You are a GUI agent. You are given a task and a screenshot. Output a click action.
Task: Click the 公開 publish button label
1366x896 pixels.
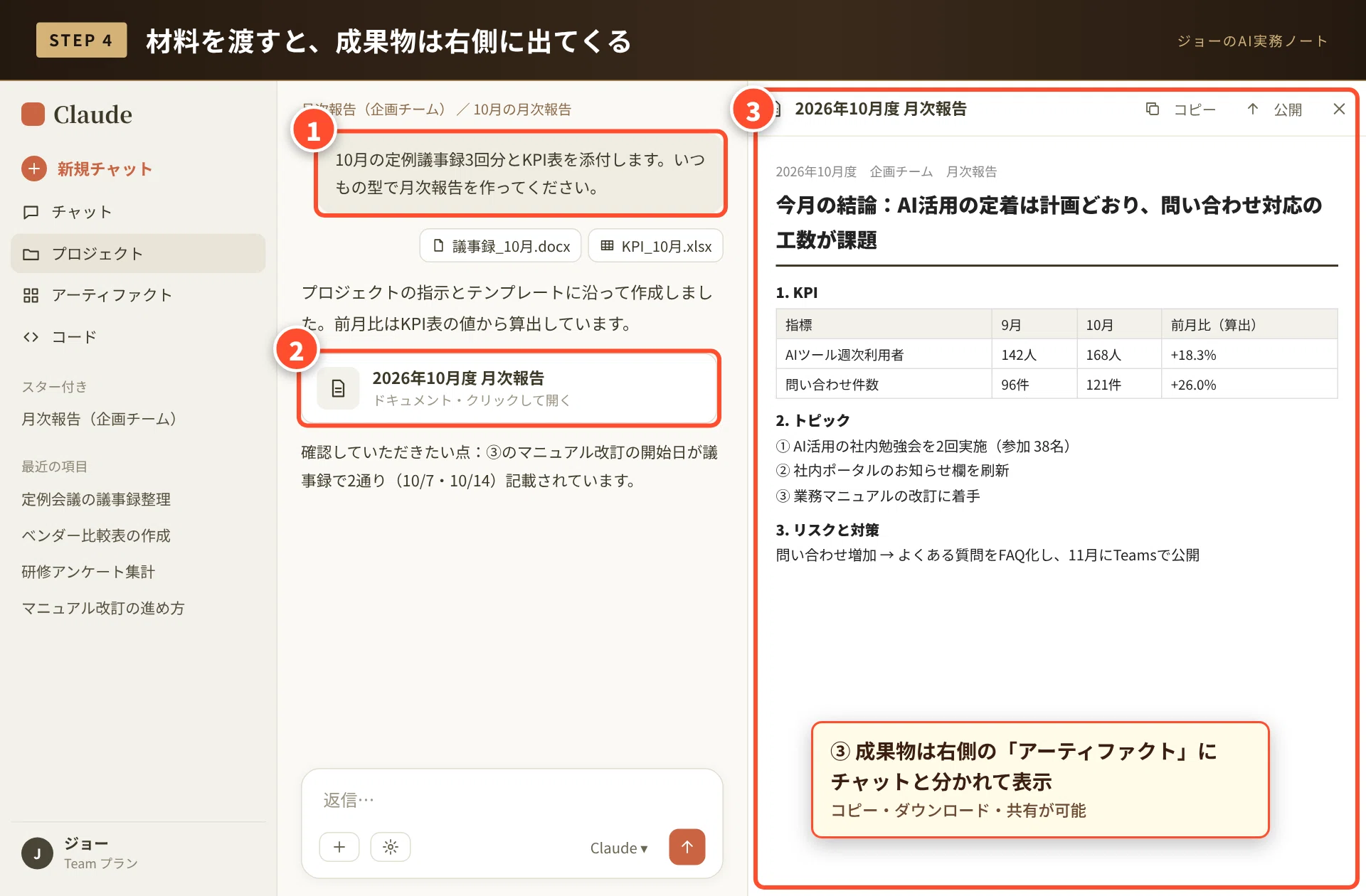(x=1288, y=110)
